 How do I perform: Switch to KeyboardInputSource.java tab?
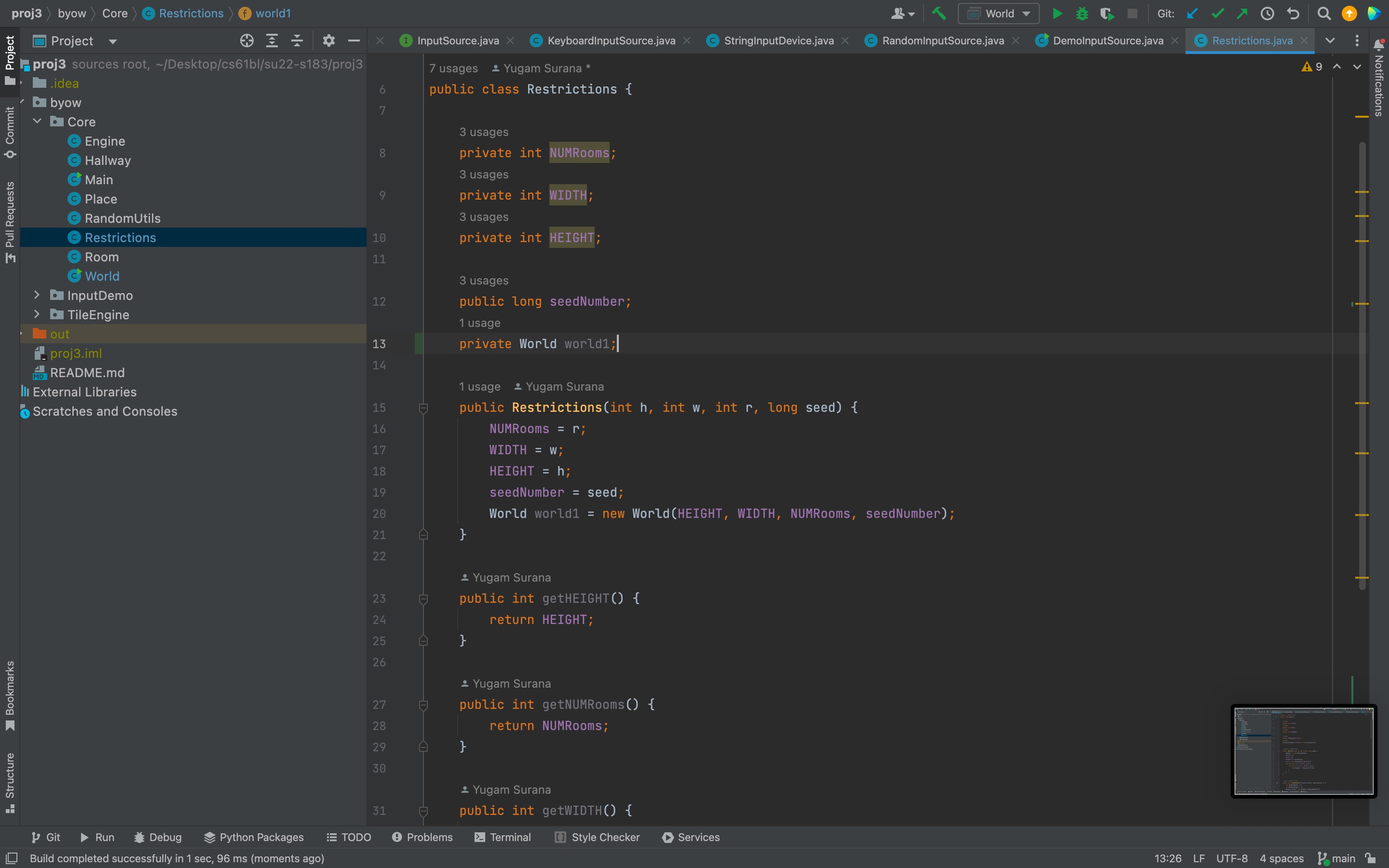pos(611,41)
